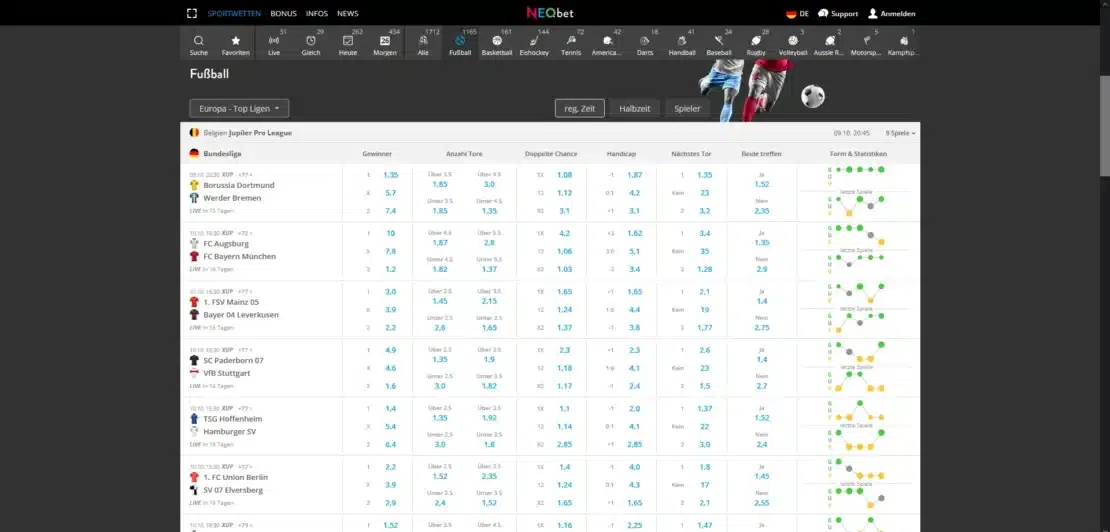Pick draw odds 5.7 Dortmund match

tap(391, 193)
